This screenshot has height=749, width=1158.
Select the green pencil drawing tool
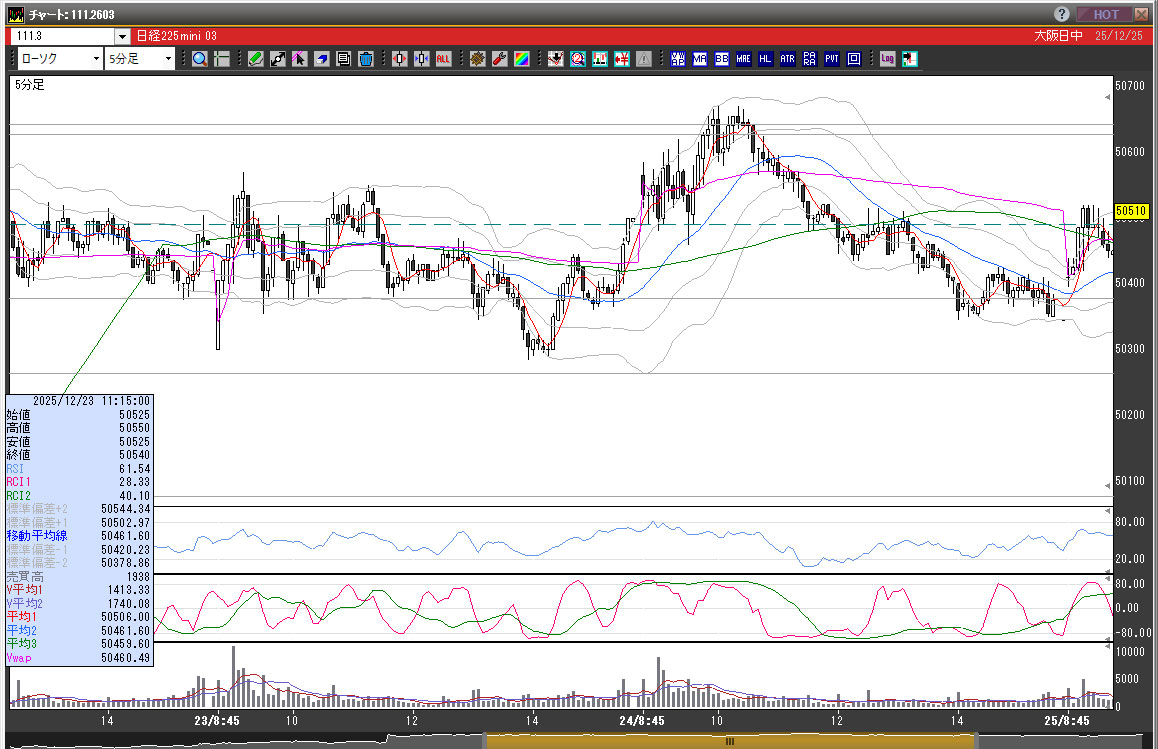[256, 59]
